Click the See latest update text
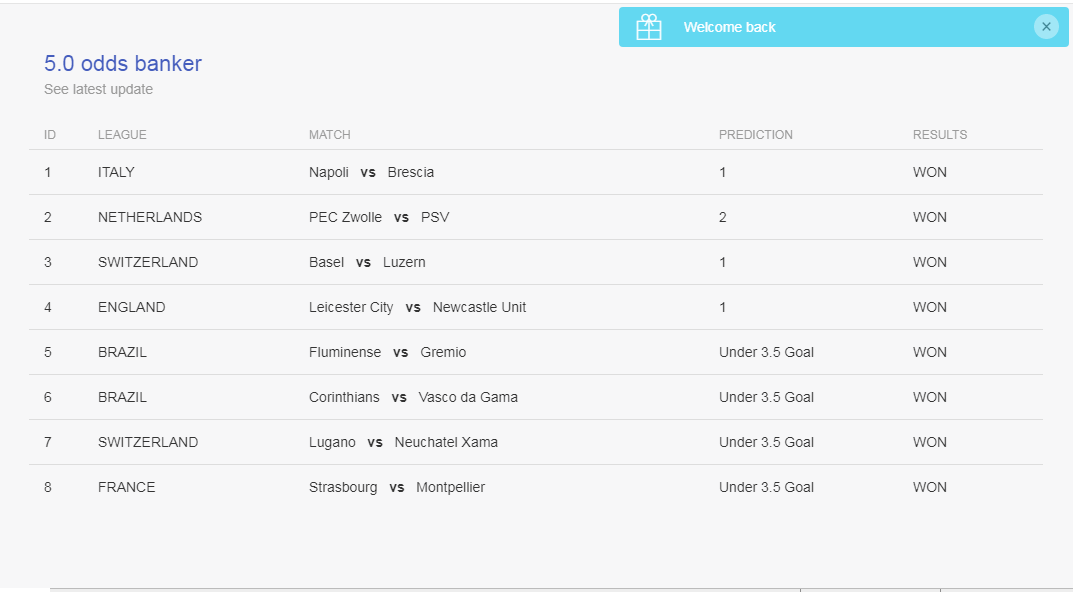 point(99,89)
